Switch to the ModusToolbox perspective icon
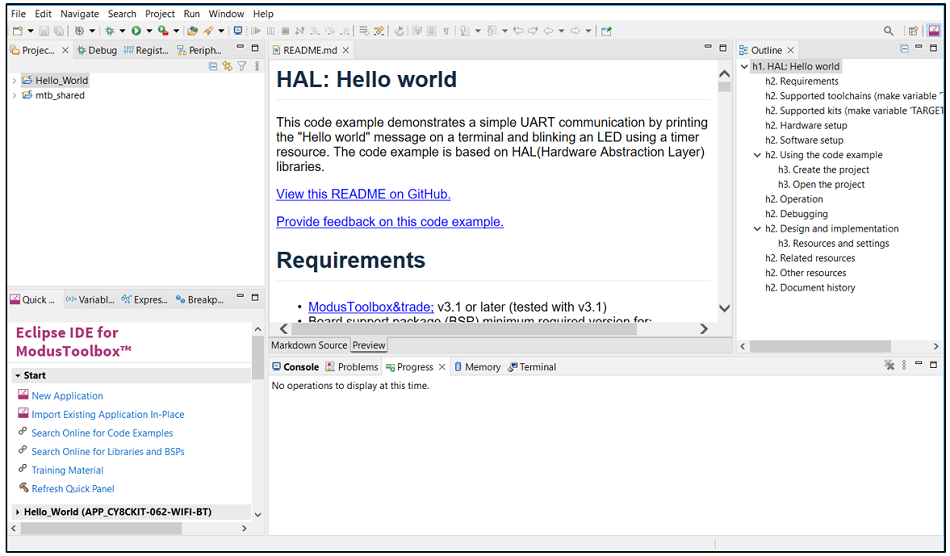This screenshot has width=950, height=556. (x=934, y=30)
